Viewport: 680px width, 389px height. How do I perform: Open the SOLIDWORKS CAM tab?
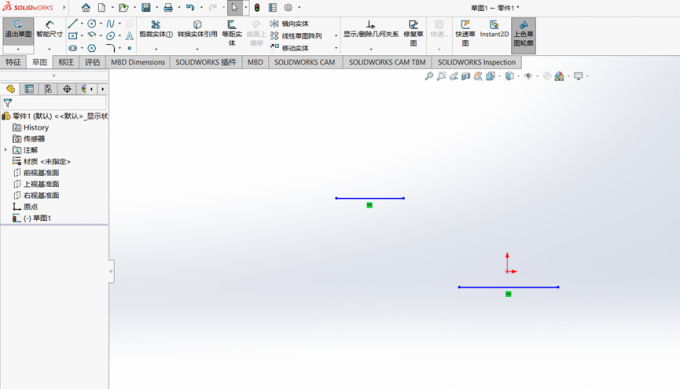[304, 62]
